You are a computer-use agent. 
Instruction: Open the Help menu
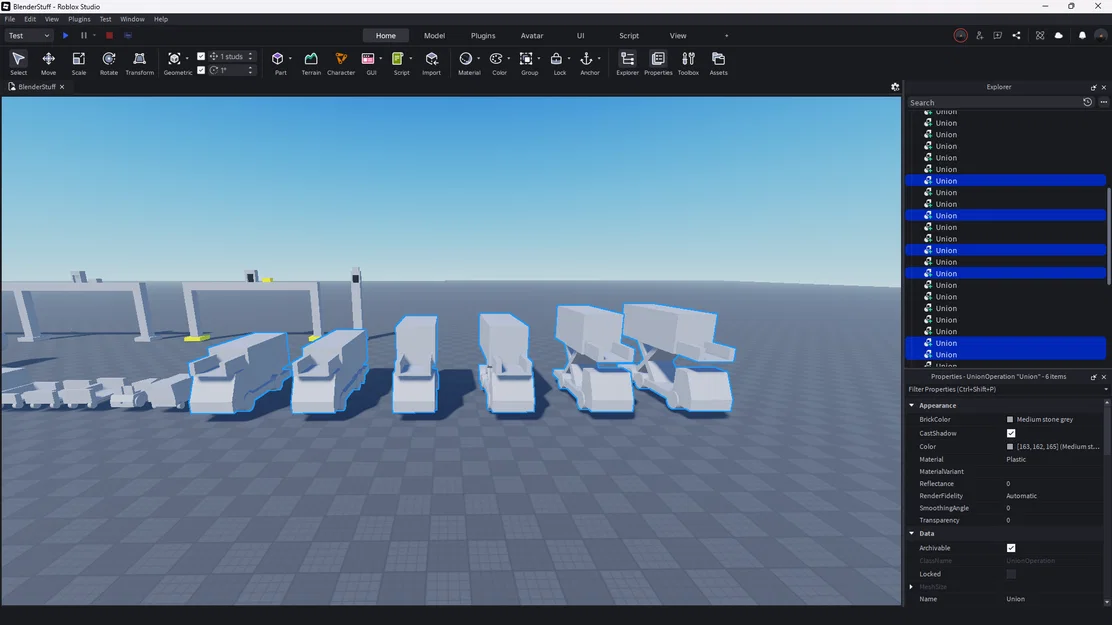(x=161, y=19)
